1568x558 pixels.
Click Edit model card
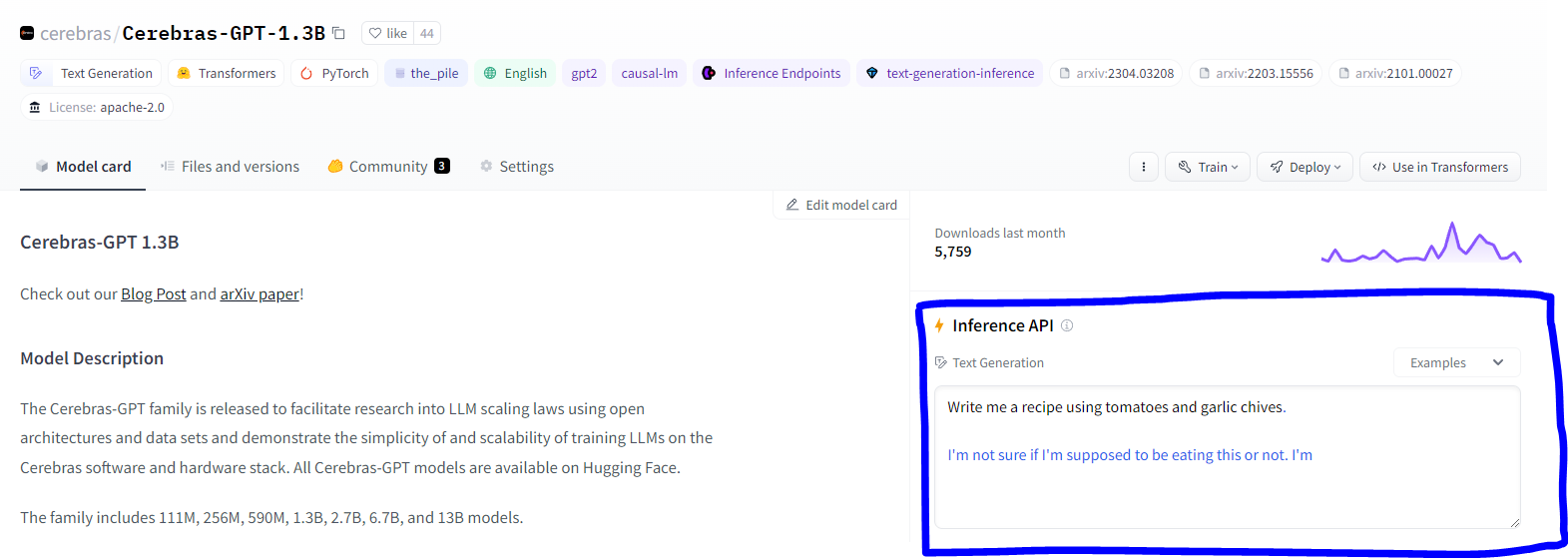click(841, 205)
